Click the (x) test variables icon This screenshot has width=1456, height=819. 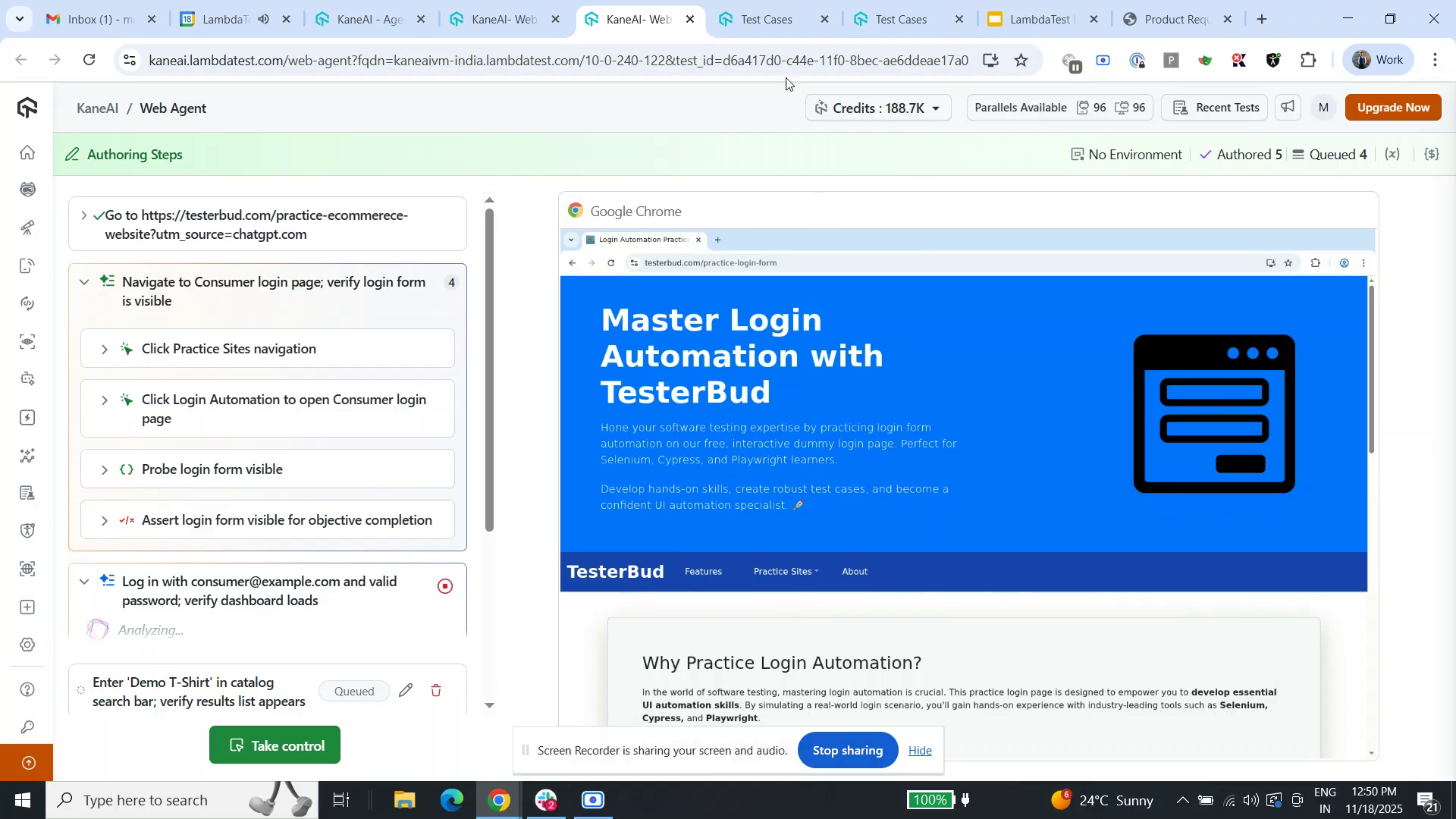pyautogui.click(x=1392, y=154)
